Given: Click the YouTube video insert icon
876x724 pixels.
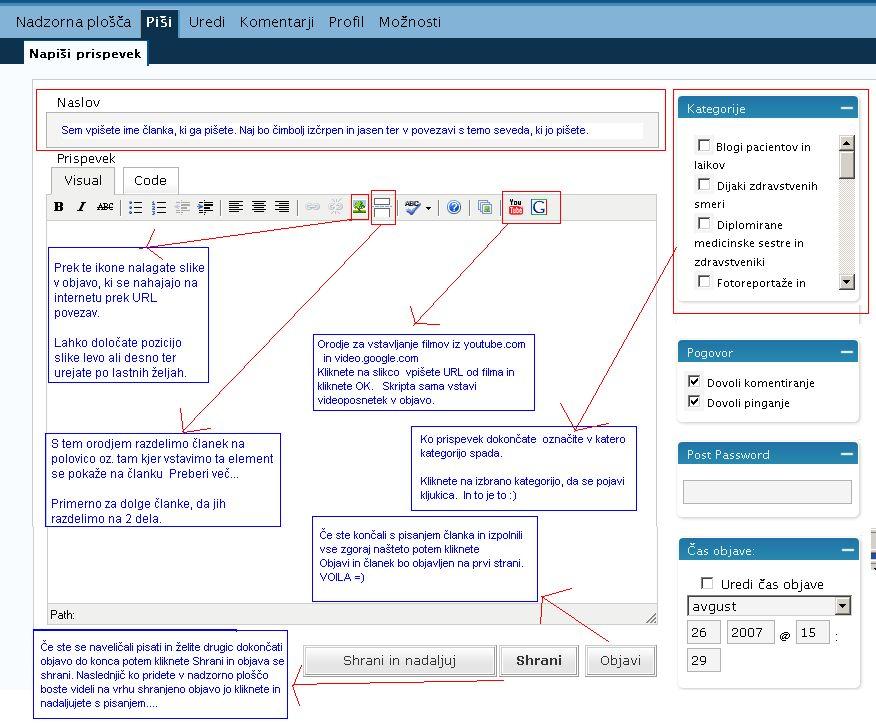Looking at the screenshot, I should click(x=516, y=207).
